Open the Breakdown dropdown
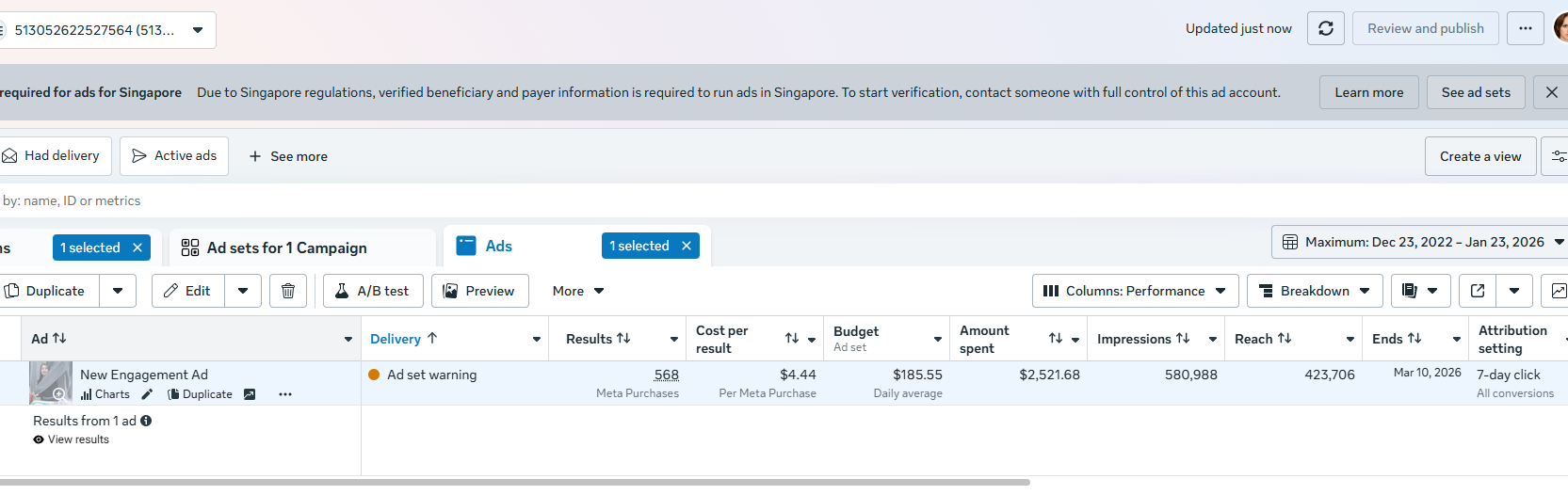The height and width of the screenshot is (495, 1568). (x=1315, y=291)
